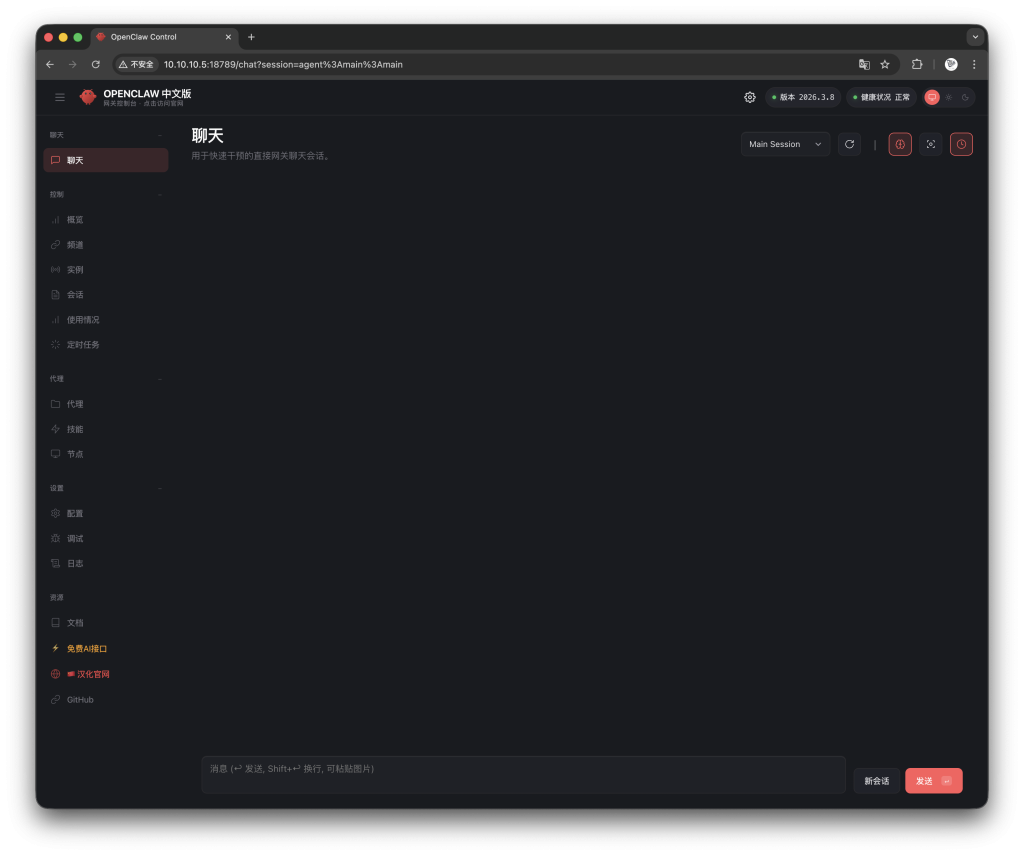Toggle sidebar with hamburger menu icon
Screen dimensions: 1024x856
60,97
